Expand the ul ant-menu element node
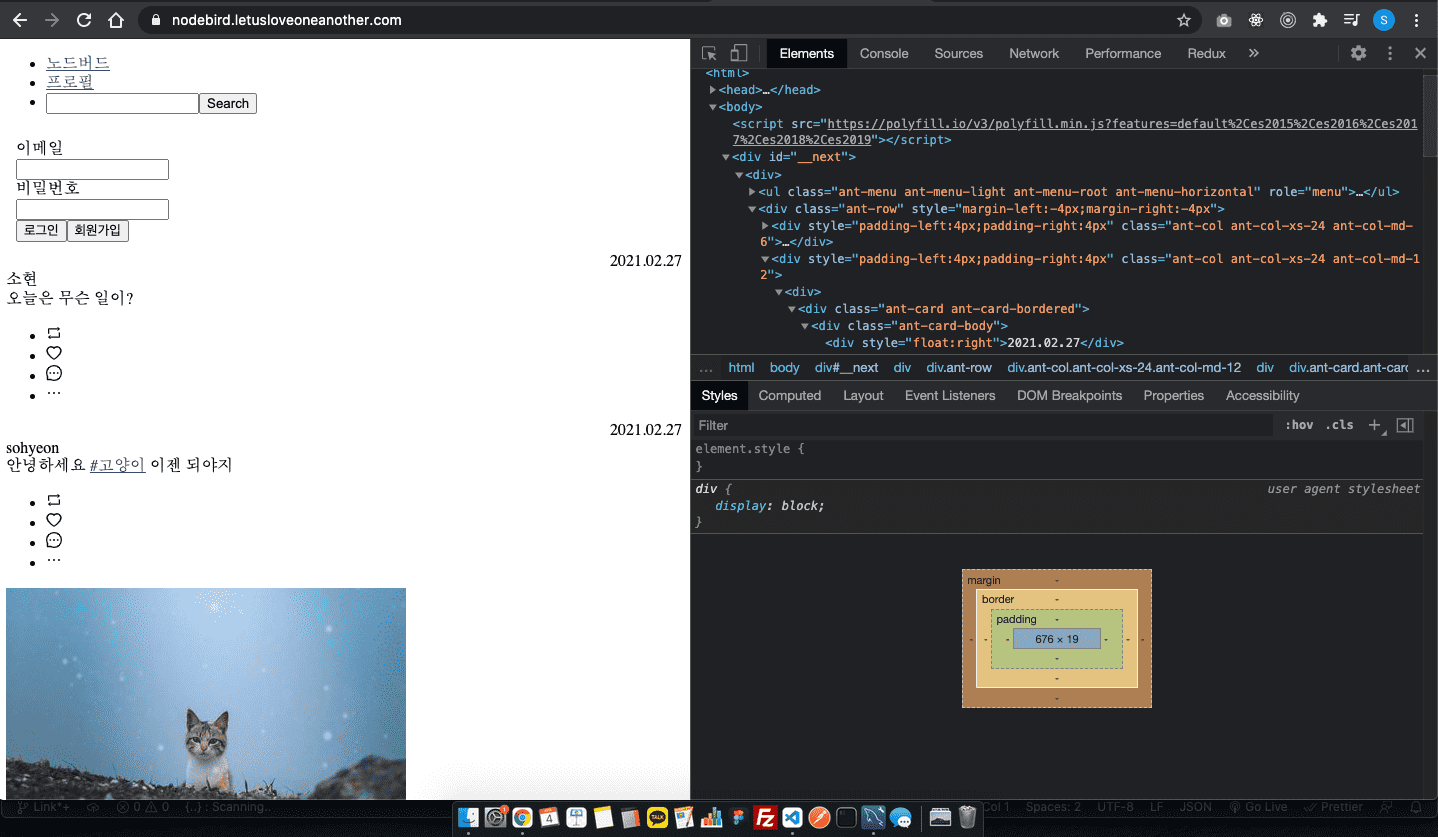Viewport: 1438px width, 837px height. pyautogui.click(x=752, y=192)
